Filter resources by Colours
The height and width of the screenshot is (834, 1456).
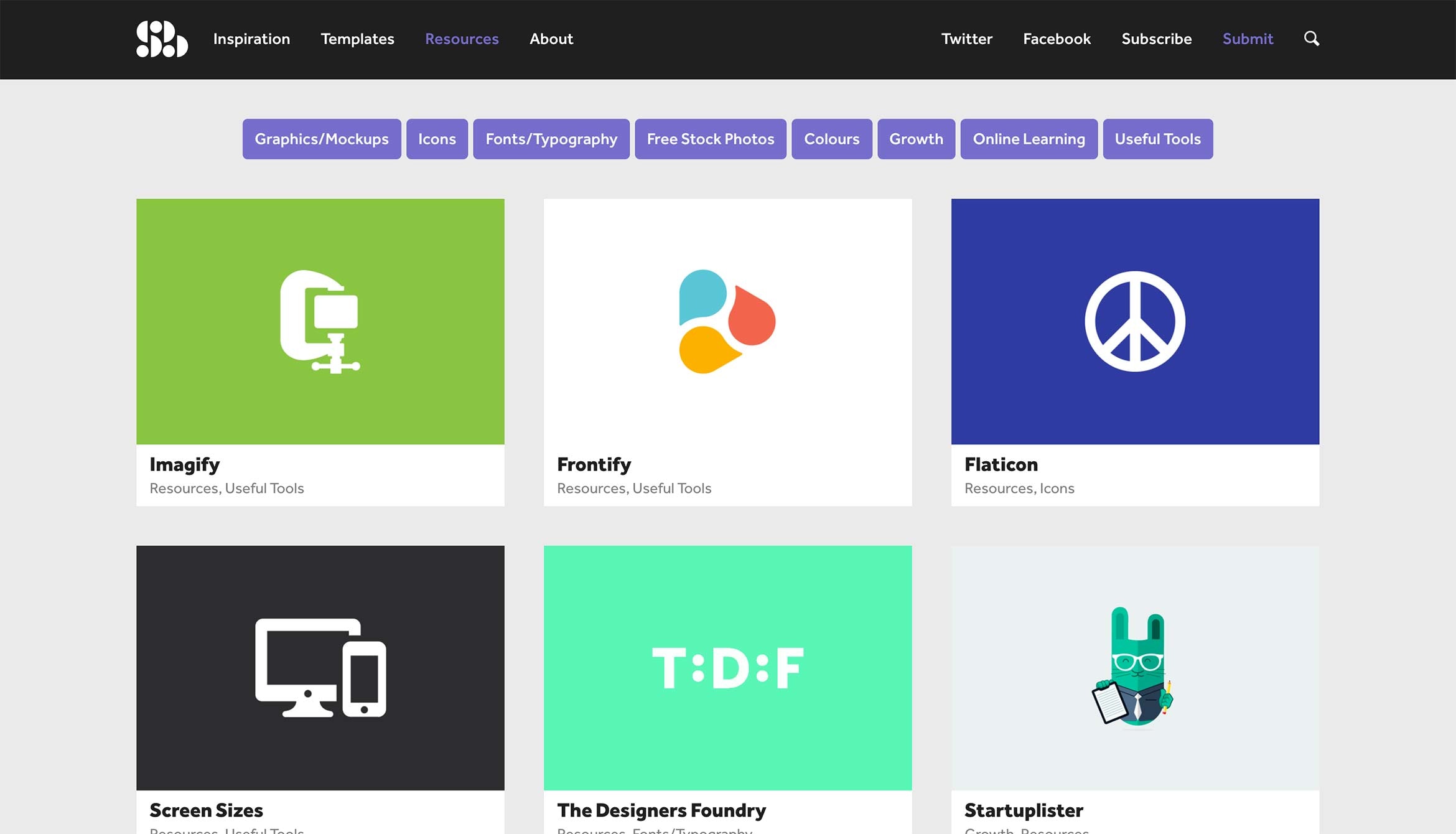(831, 139)
